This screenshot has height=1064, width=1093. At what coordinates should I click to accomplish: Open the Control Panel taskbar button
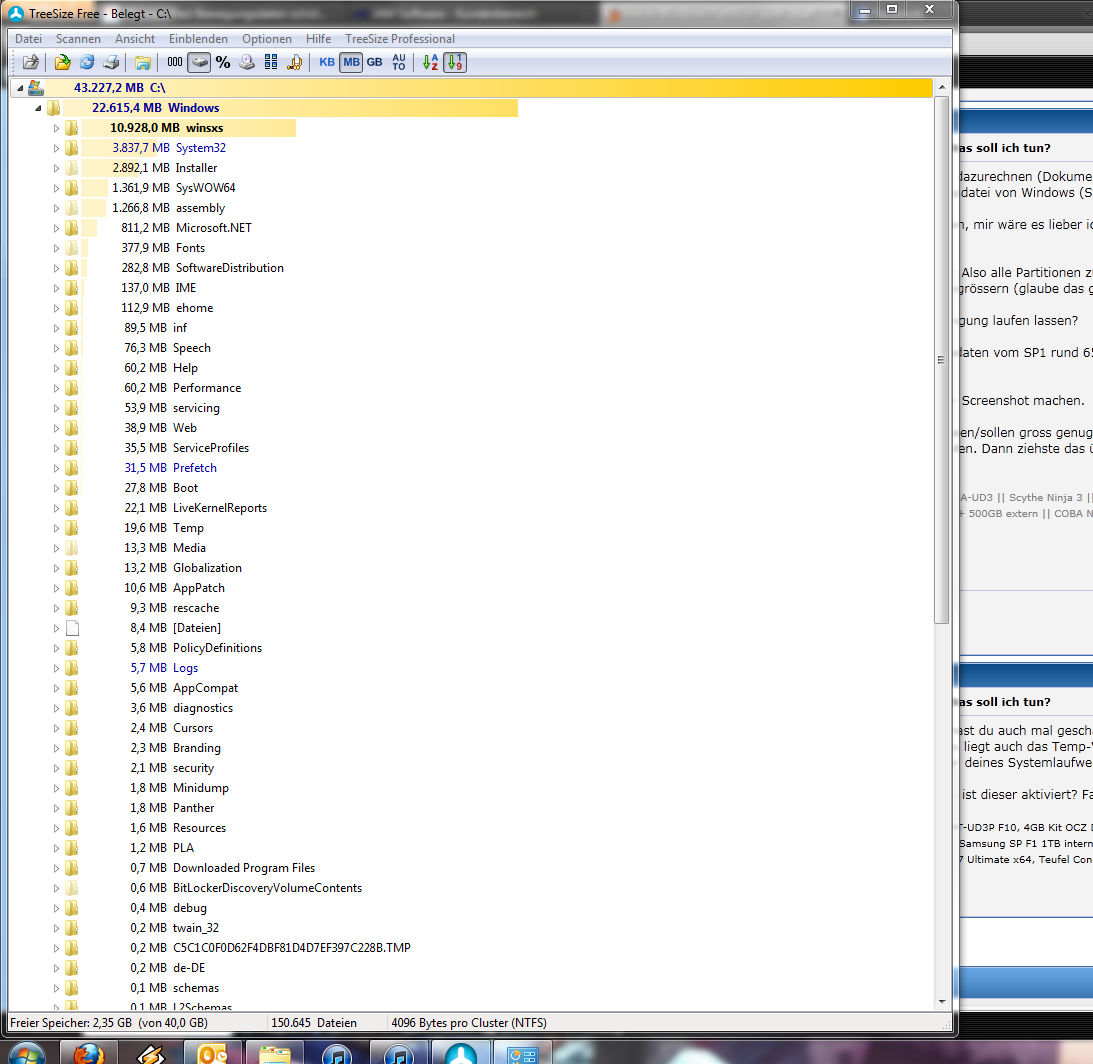(x=523, y=1053)
